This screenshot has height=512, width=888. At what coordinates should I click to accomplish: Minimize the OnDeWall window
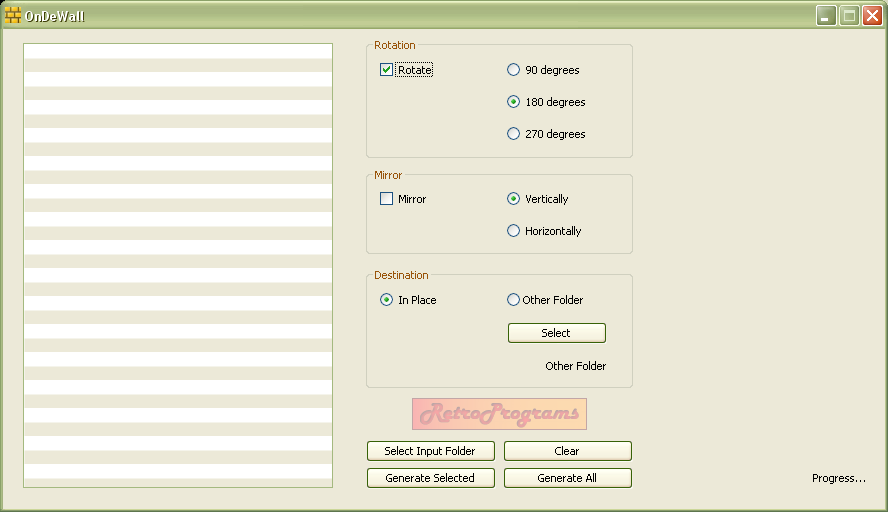tap(826, 15)
